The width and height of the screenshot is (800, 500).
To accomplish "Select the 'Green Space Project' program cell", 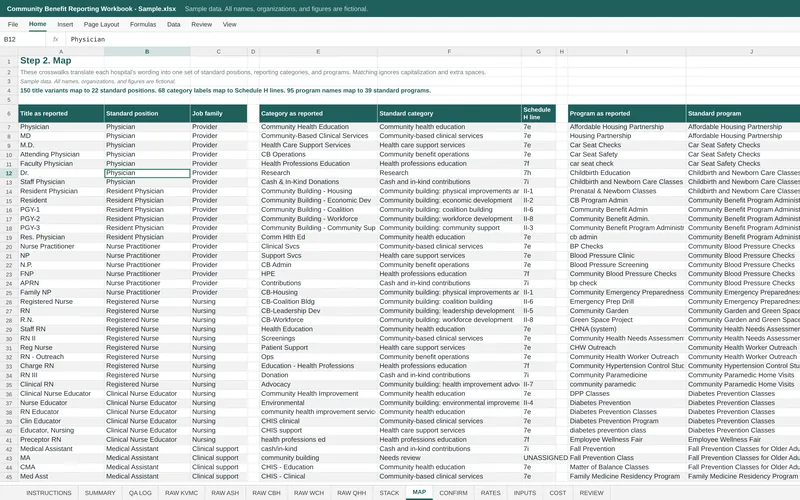I will point(627,320).
